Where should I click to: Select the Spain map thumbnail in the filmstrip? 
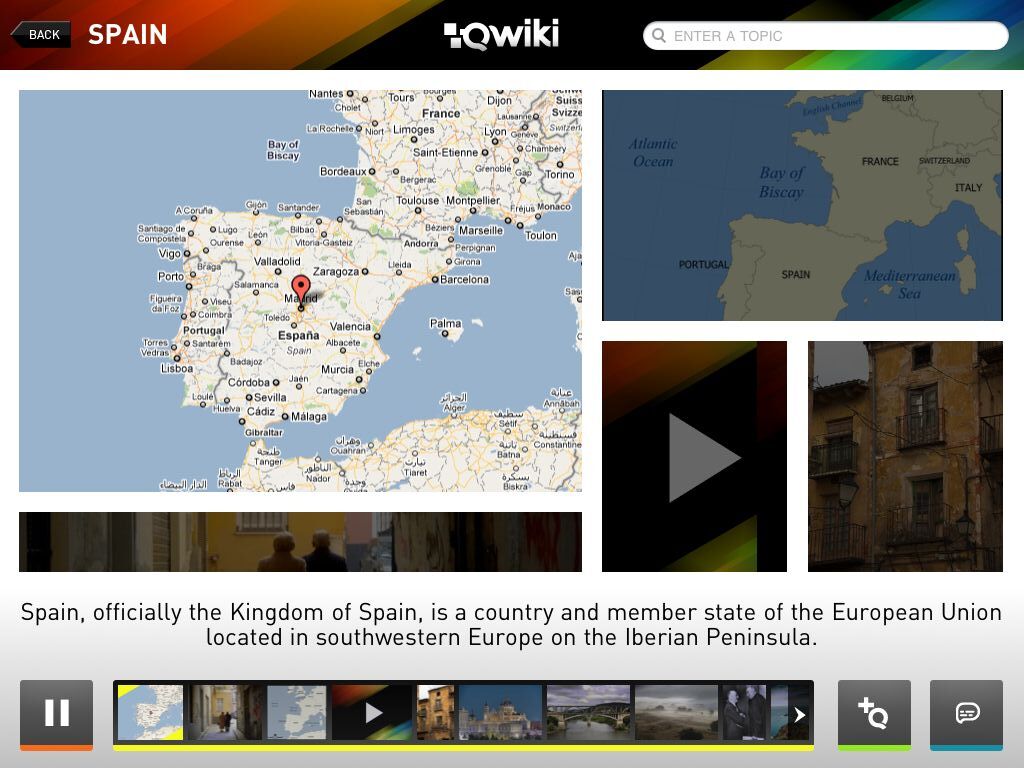(x=148, y=712)
